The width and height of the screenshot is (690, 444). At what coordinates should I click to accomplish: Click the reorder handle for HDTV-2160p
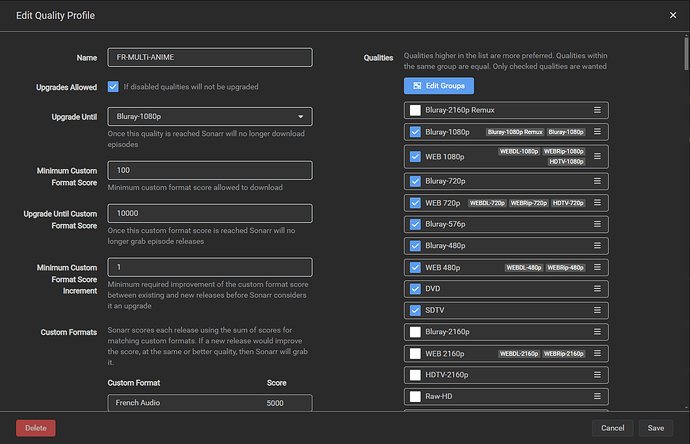click(x=597, y=375)
